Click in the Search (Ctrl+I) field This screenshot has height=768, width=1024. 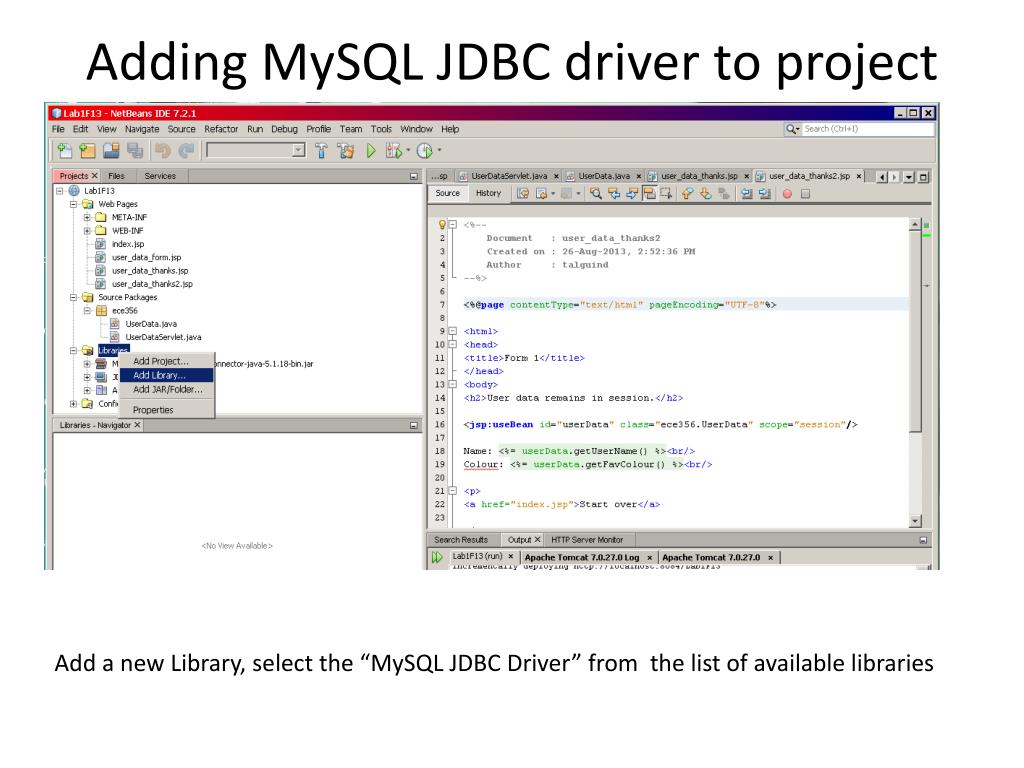coord(868,129)
